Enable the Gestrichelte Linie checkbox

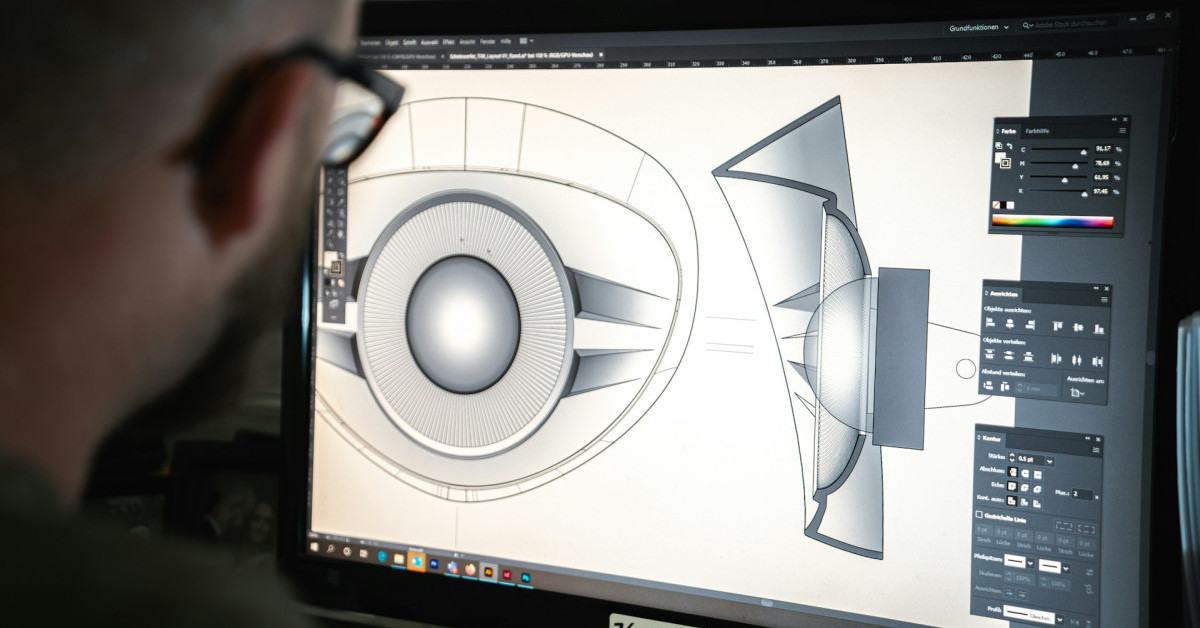point(979,514)
